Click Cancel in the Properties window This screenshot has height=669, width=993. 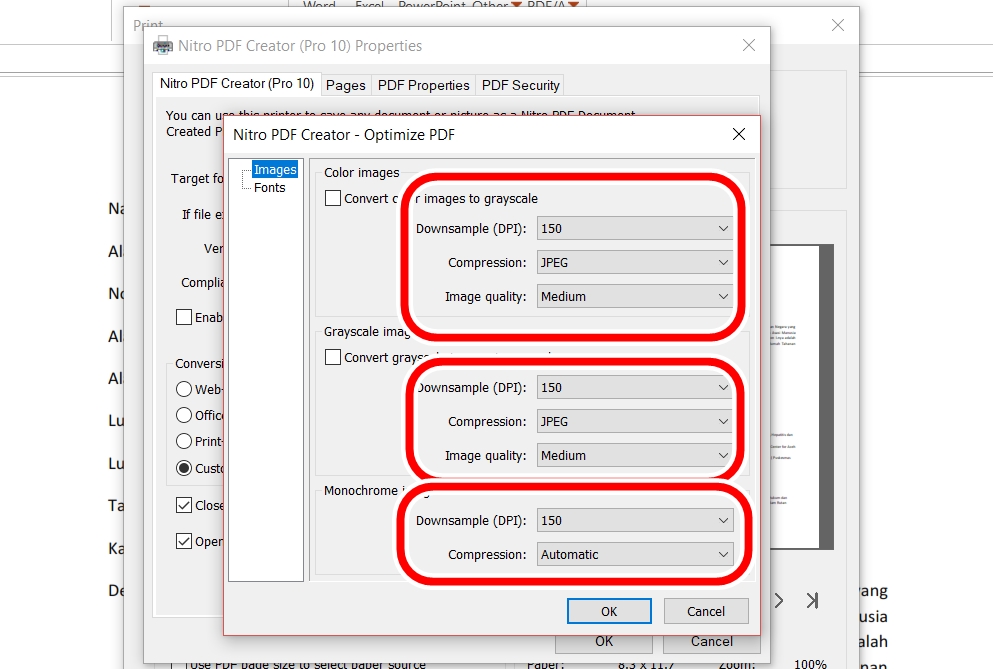click(x=712, y=642)
